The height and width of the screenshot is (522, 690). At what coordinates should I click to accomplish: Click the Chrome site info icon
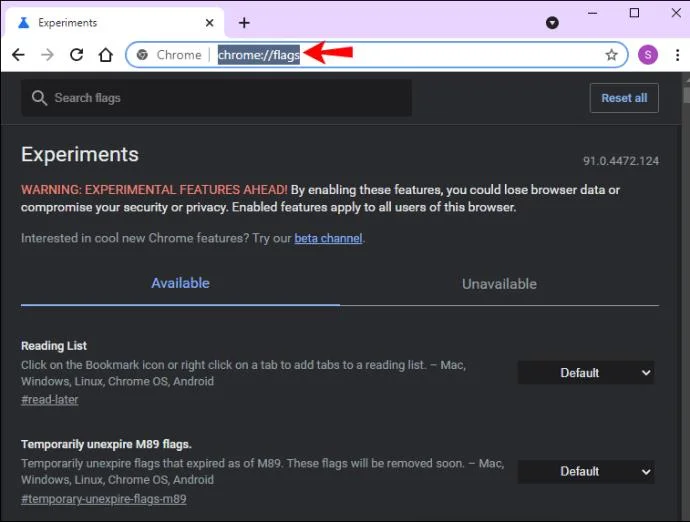click(142, 55)
